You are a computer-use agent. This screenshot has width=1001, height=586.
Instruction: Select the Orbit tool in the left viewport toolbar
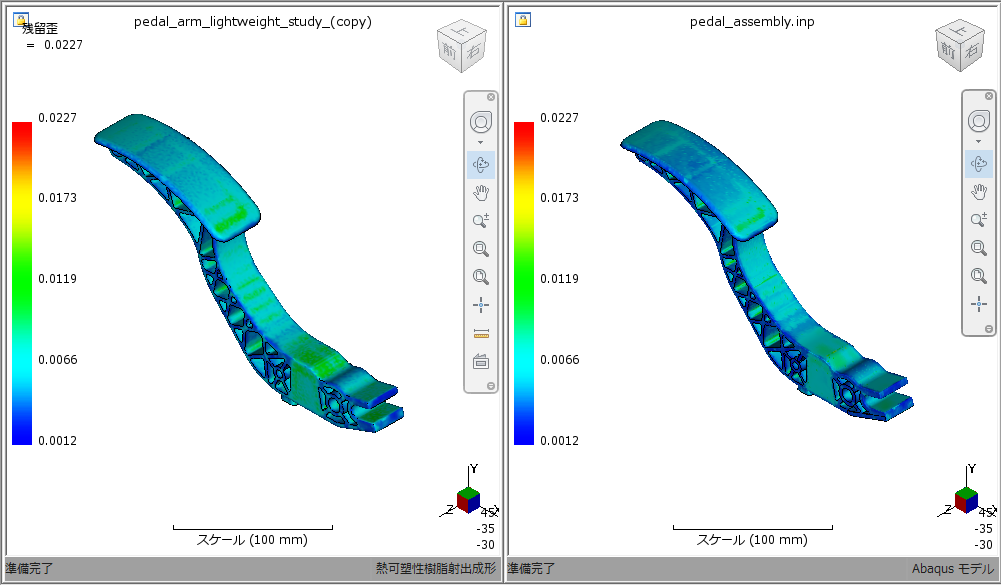(481, 121)
